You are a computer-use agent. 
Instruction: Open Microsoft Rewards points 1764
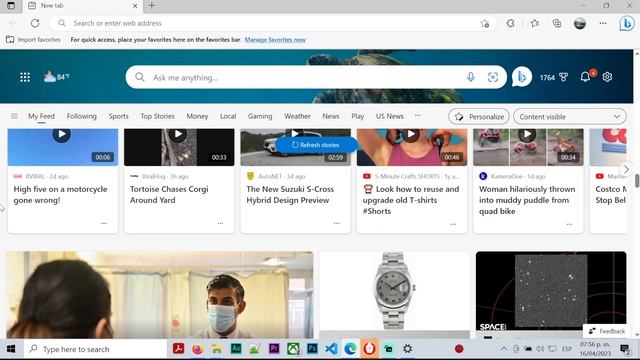[x=553, y=77]
